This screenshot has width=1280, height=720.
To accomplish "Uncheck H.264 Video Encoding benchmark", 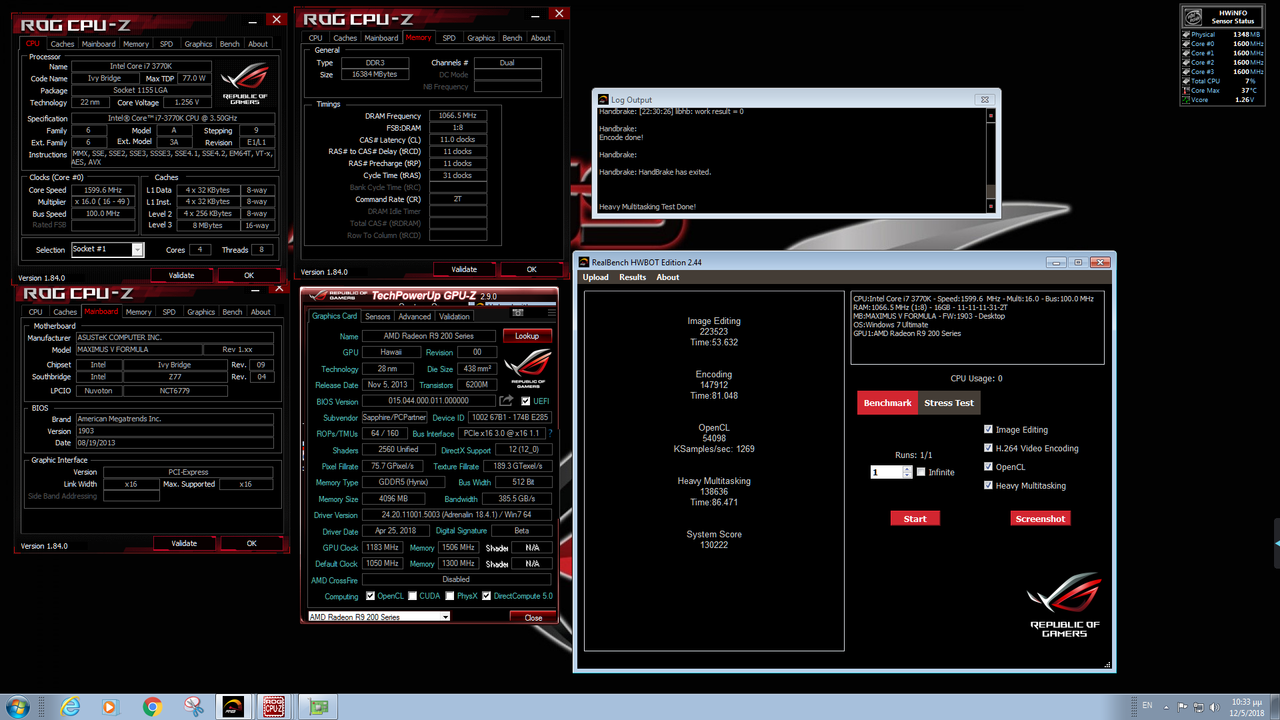I will tap(988, 448).
